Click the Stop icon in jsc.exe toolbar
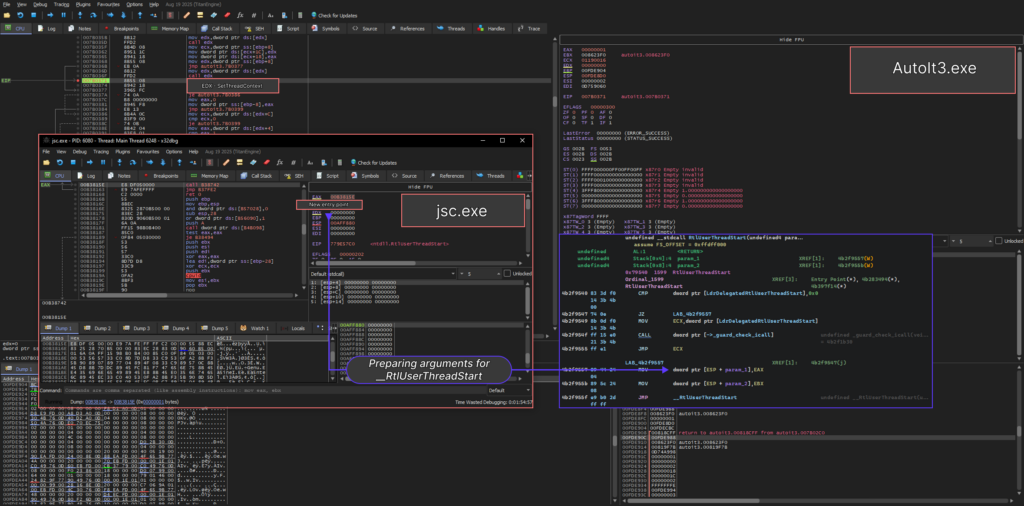Viewport: 1024px width, 506px height. [x=72, y=162]
